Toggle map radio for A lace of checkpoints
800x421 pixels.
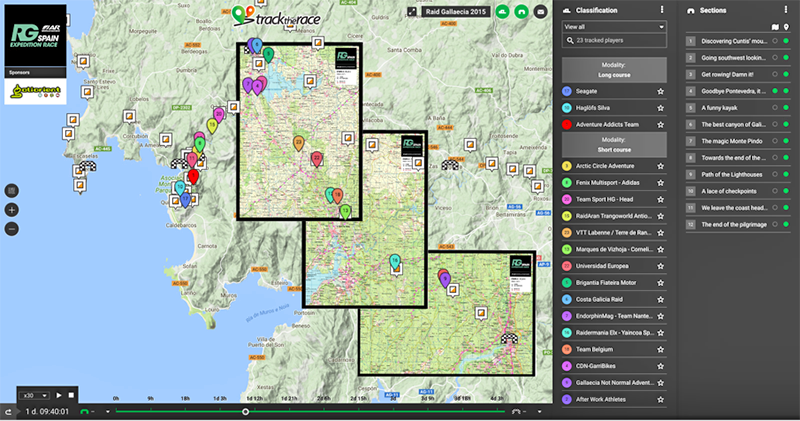point(775,191)
